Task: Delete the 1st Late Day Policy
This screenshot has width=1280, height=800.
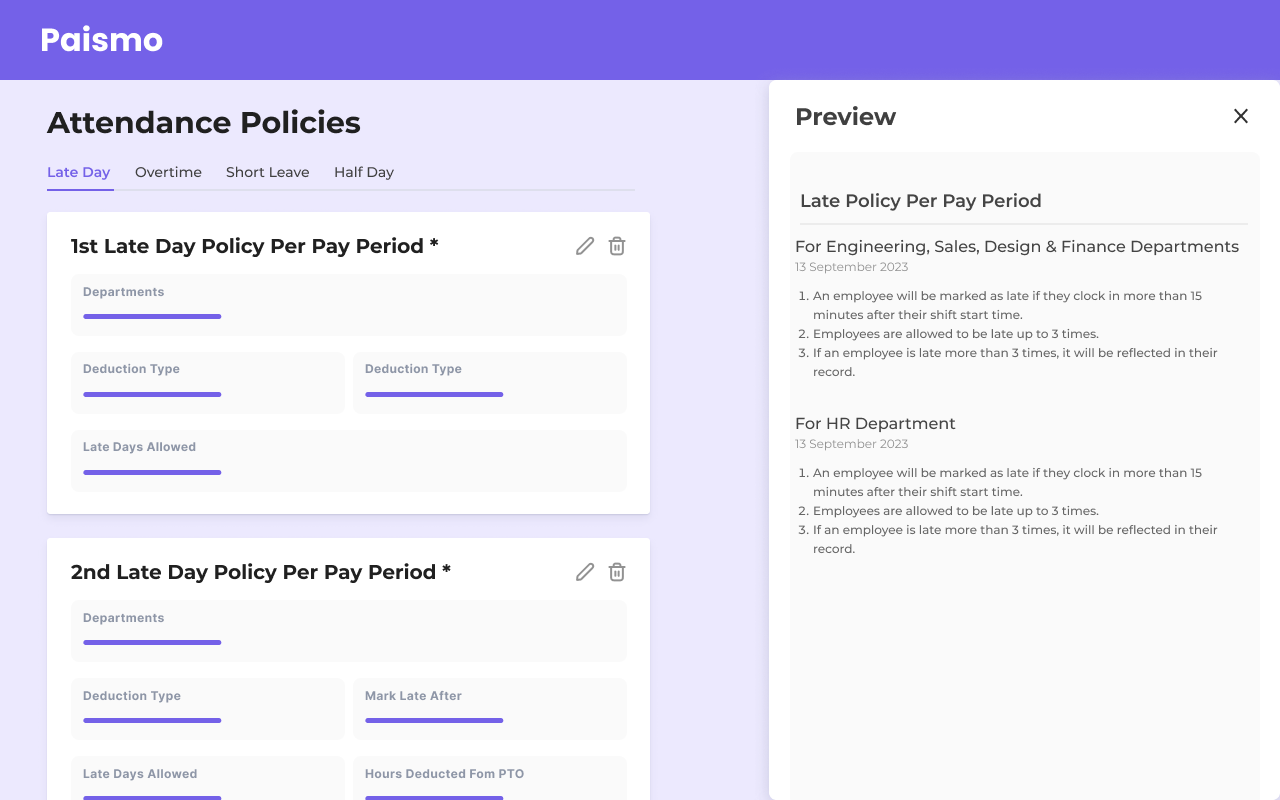Action: click(617, 246)
